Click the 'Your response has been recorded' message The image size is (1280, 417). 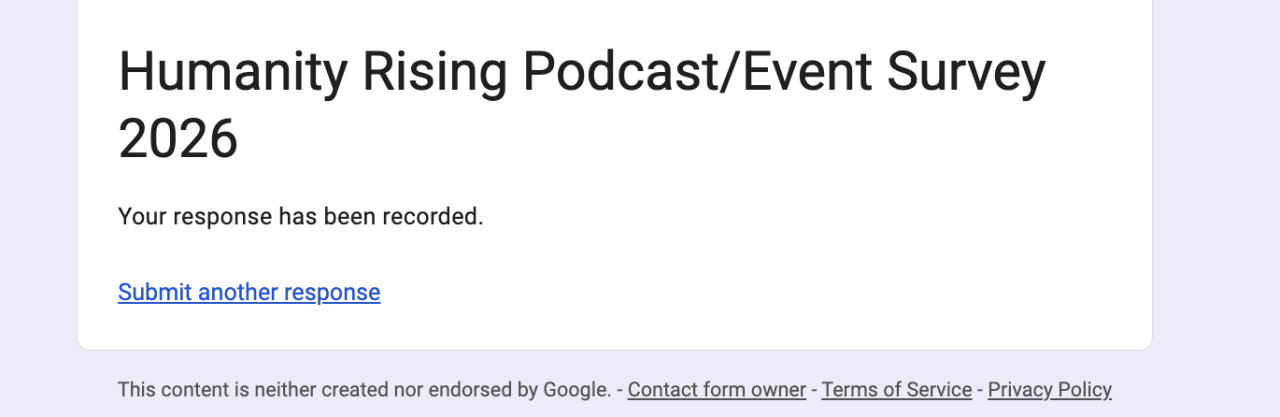300,216
